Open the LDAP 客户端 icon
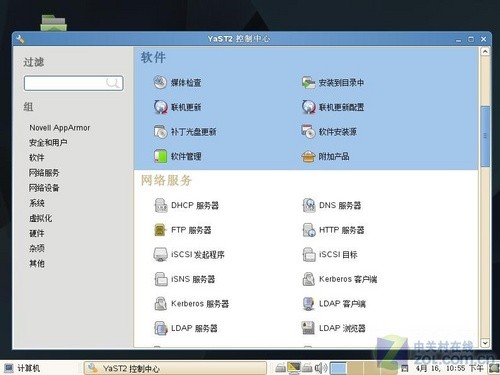500x375 pixels. coord(309,304)
